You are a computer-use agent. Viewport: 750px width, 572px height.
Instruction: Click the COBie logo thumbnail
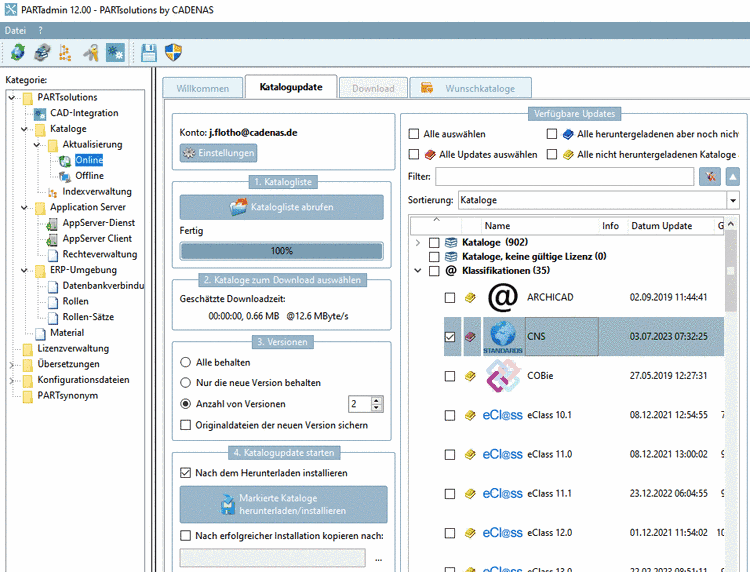coord(502,376)
